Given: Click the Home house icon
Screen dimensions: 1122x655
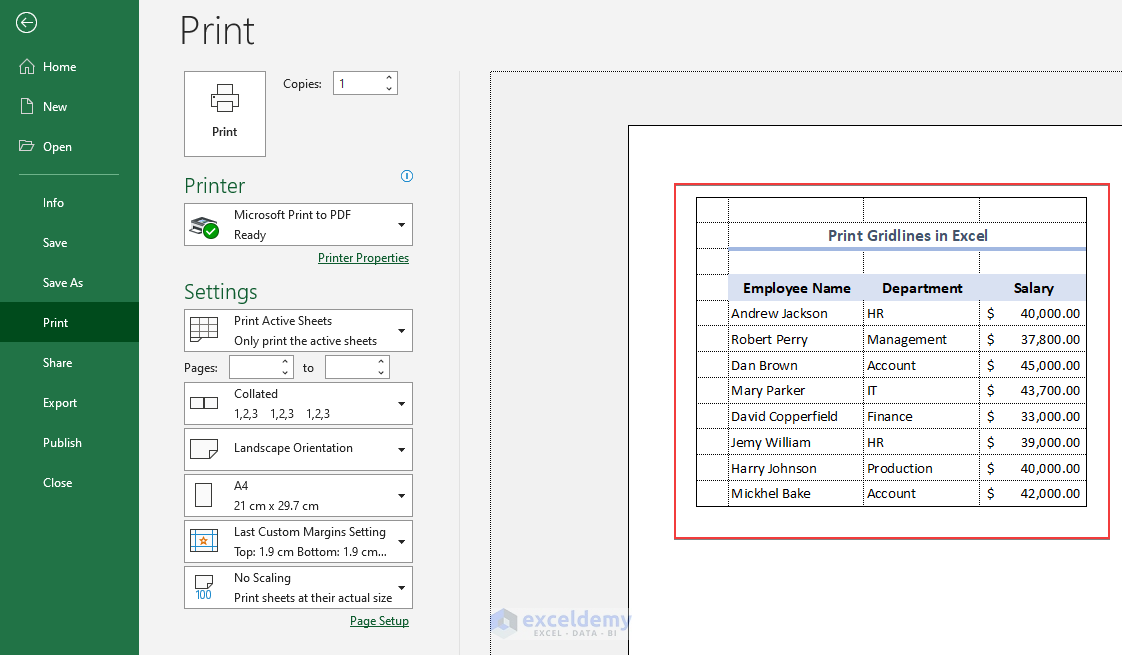Looking at the screenshot, I should click(26, 67).
